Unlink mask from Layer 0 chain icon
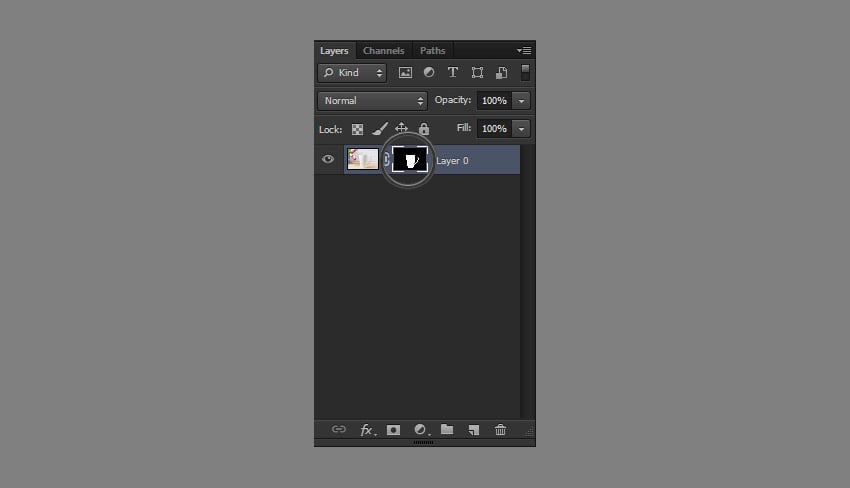 [385, 159]
